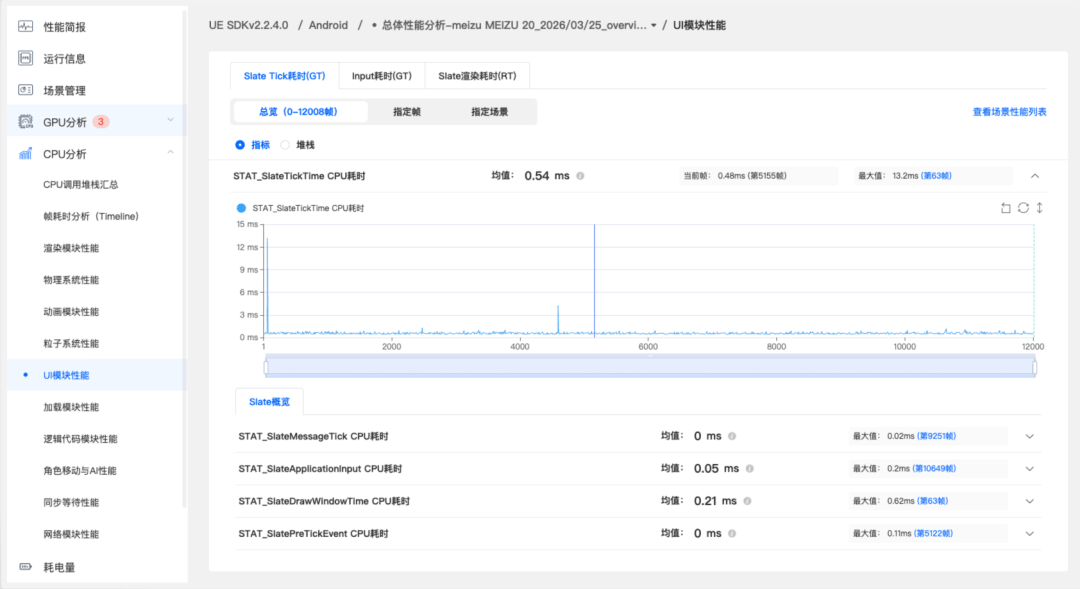This screenshot has width=1080, height=589.
Task: Click the CPU分析 chart icon
Action: click(25, 154)
